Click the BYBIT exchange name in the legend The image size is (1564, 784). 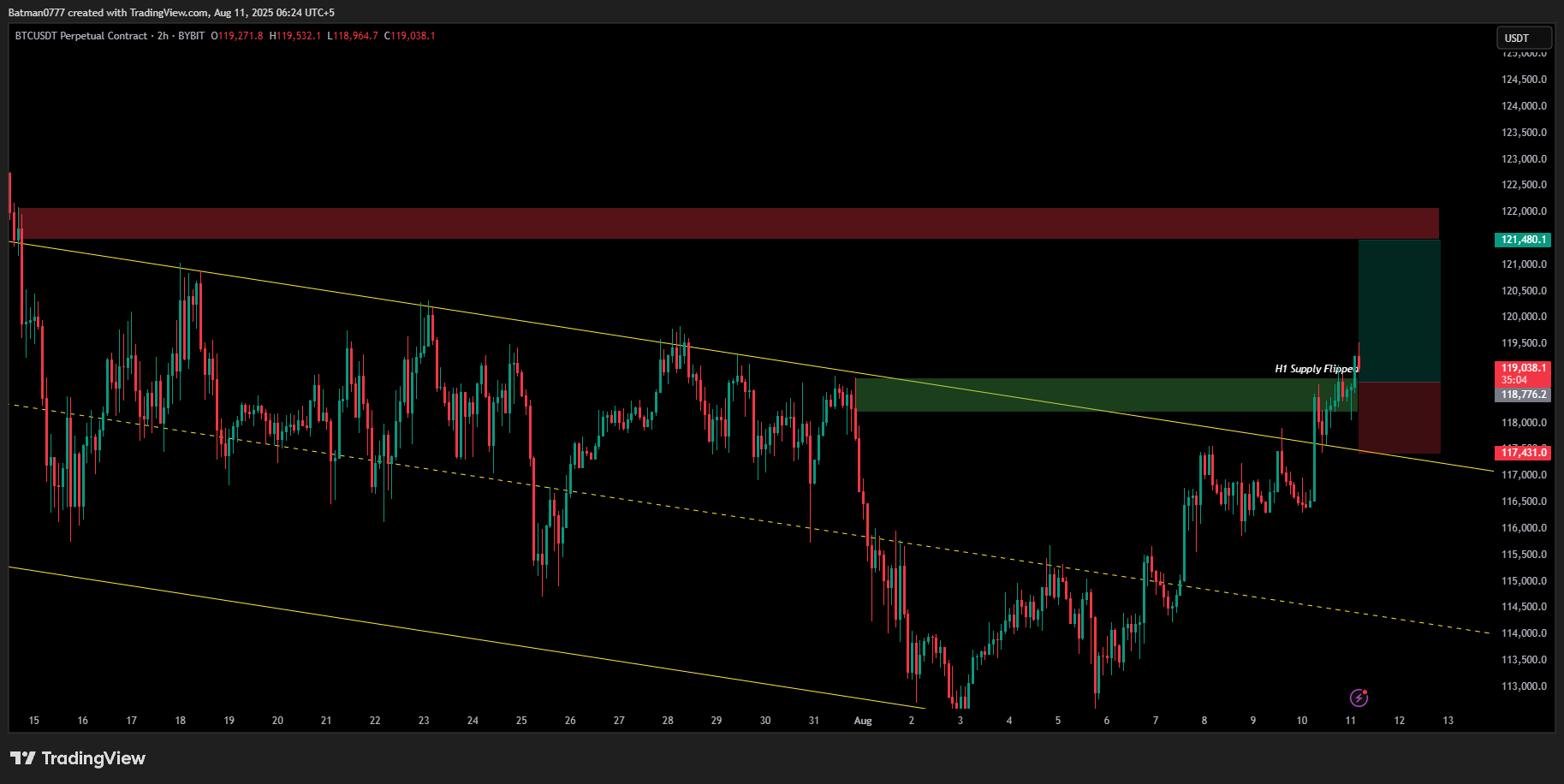190,36
